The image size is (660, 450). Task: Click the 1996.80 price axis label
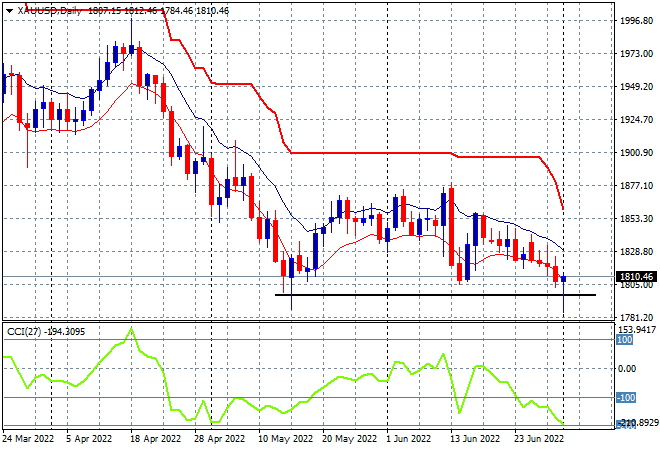click(x=636, y=20)
